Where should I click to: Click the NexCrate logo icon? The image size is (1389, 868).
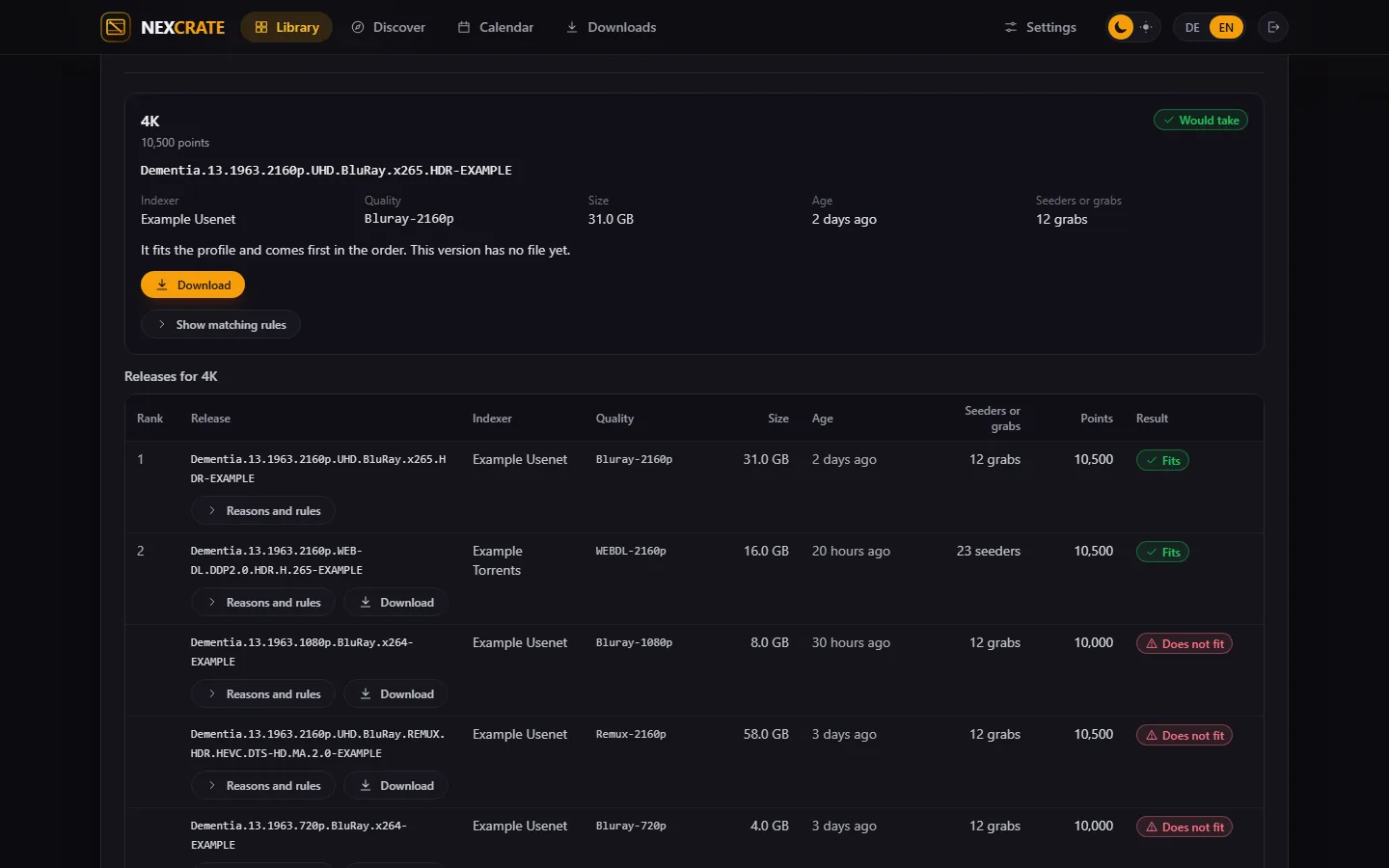coord(116,27)
